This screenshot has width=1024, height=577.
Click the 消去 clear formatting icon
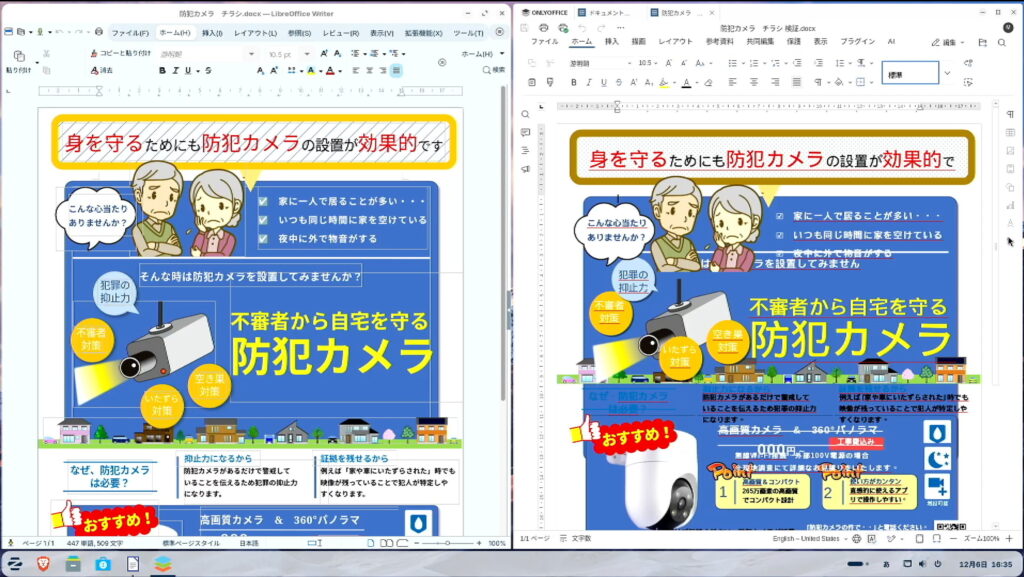[x=101, y=70]
